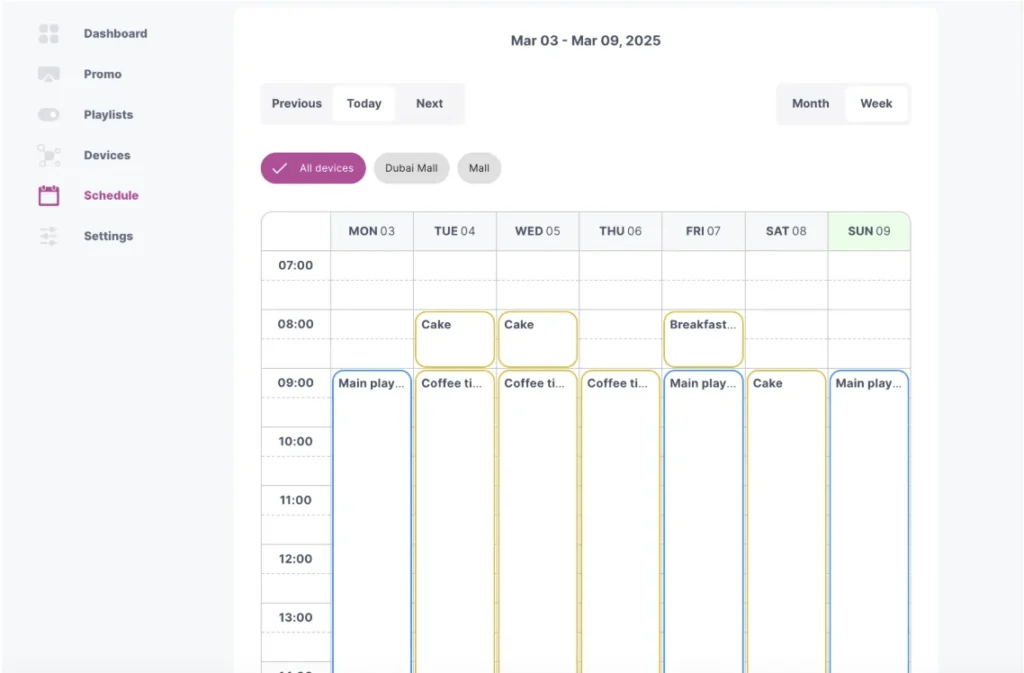Image resolution: width=1024 pixels, height=673 pixels.
Task: Jump to Today in the schedule
Action: [x=364, y=103]
